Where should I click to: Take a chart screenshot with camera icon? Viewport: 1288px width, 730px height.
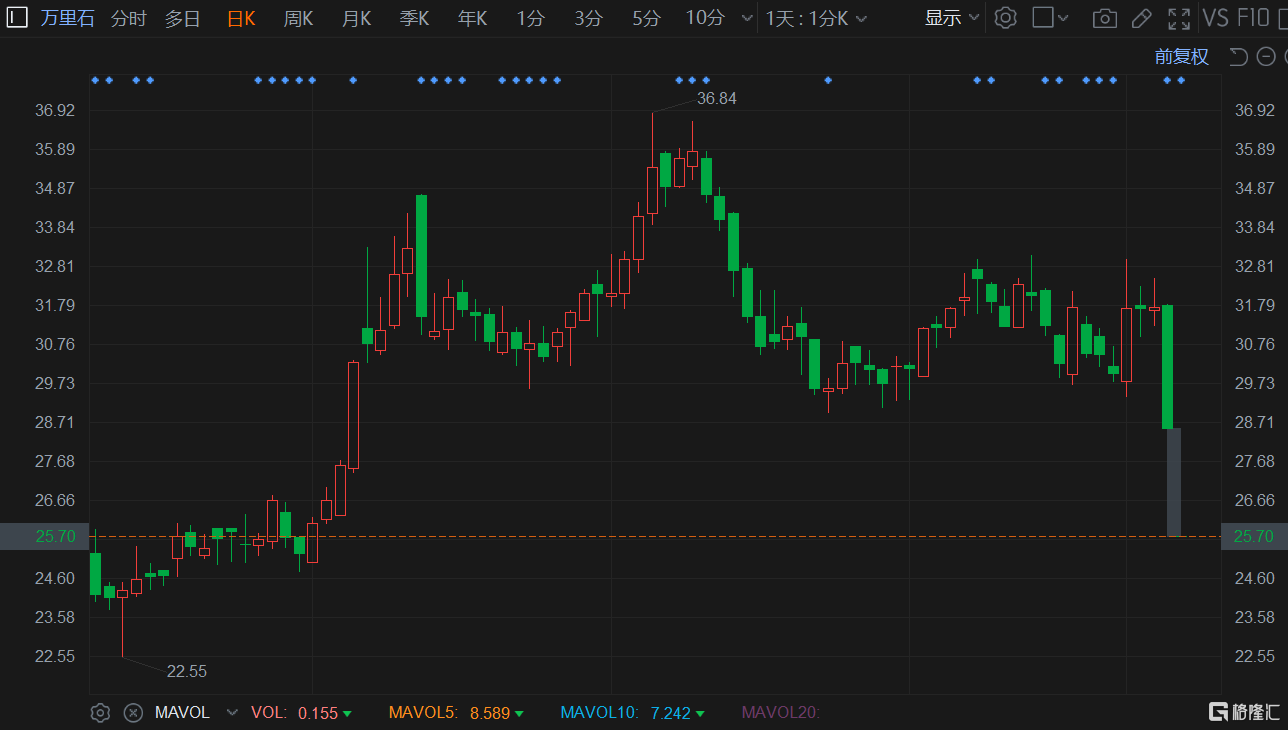(x=1104, y=18)
